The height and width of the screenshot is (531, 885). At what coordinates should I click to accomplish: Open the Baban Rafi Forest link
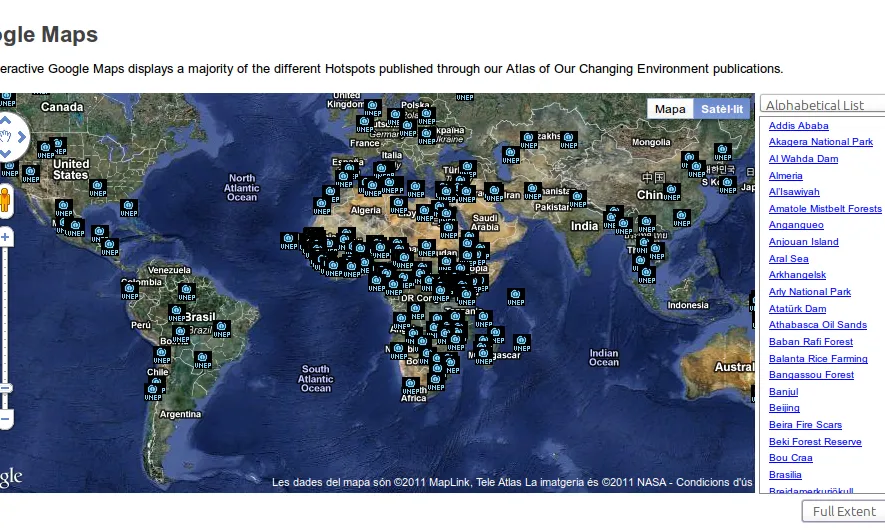pyautogui.click(x=810, y=341)
